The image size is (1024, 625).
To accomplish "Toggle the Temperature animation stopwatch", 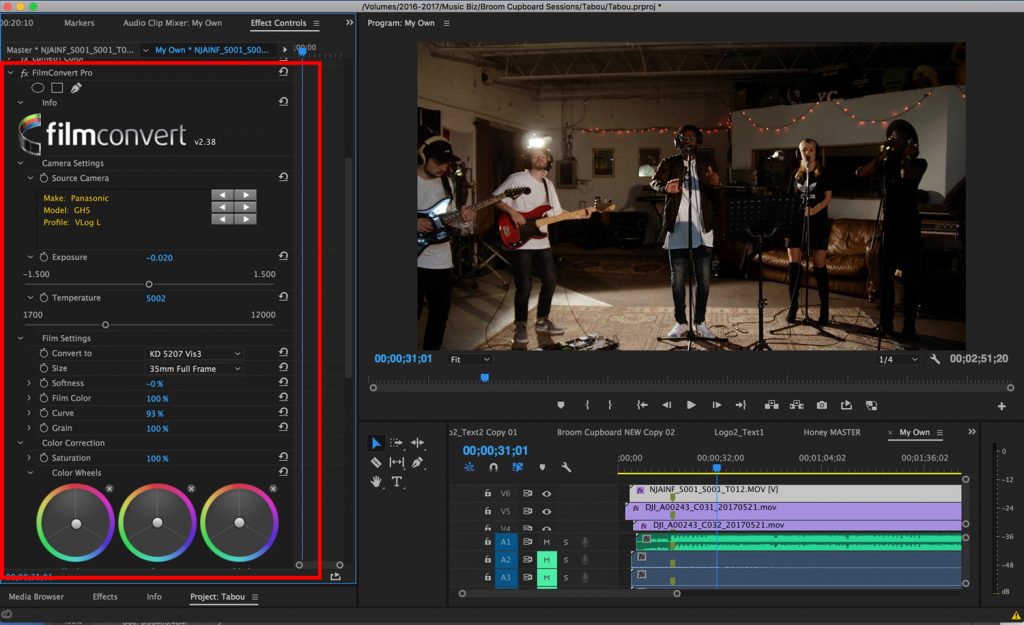I will tap(44, 298).
